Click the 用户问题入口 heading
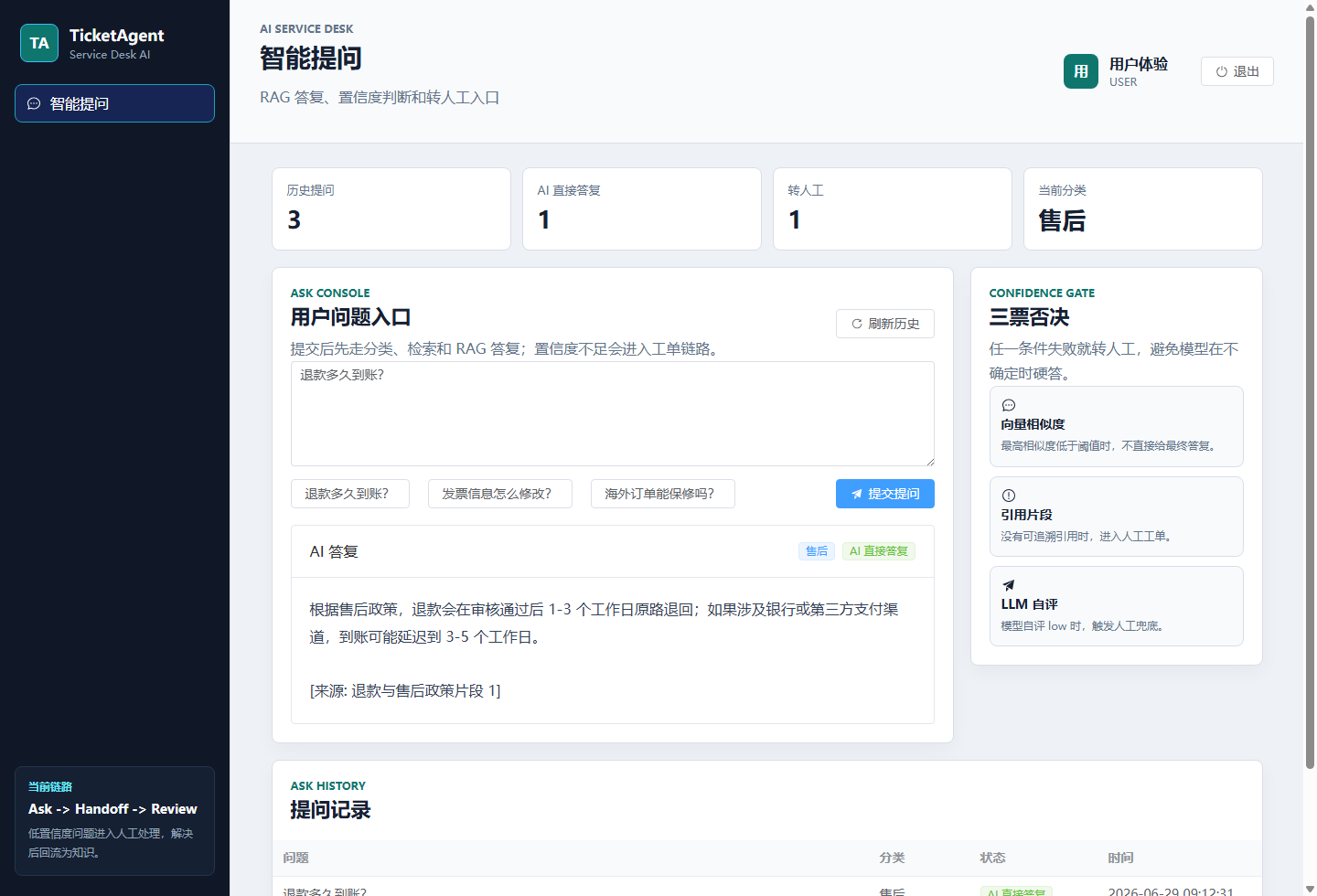This screenshot has height=896, width=1317. (350, 317)
